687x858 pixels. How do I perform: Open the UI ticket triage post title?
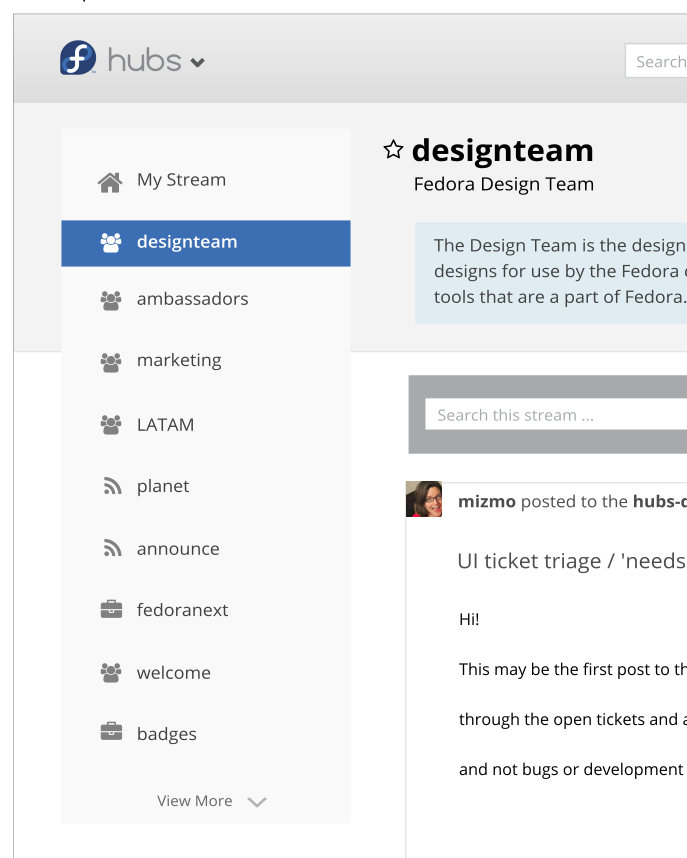coord(571,561)
